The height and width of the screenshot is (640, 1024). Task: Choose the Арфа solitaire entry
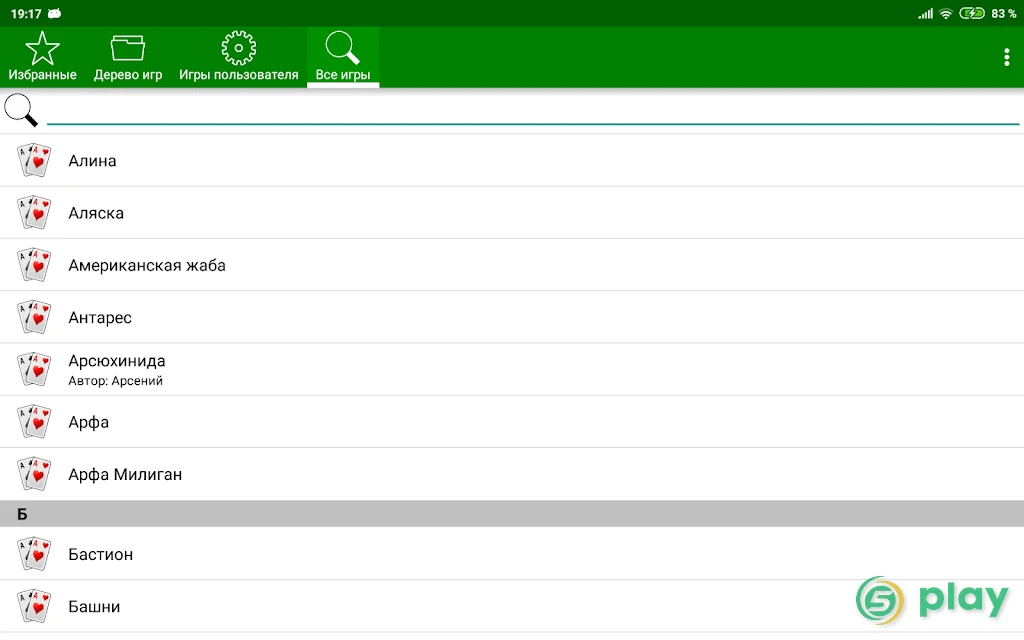512,422
